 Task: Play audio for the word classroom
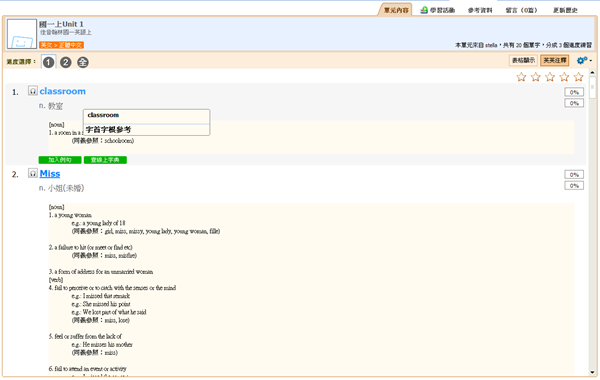click(33, 91)
